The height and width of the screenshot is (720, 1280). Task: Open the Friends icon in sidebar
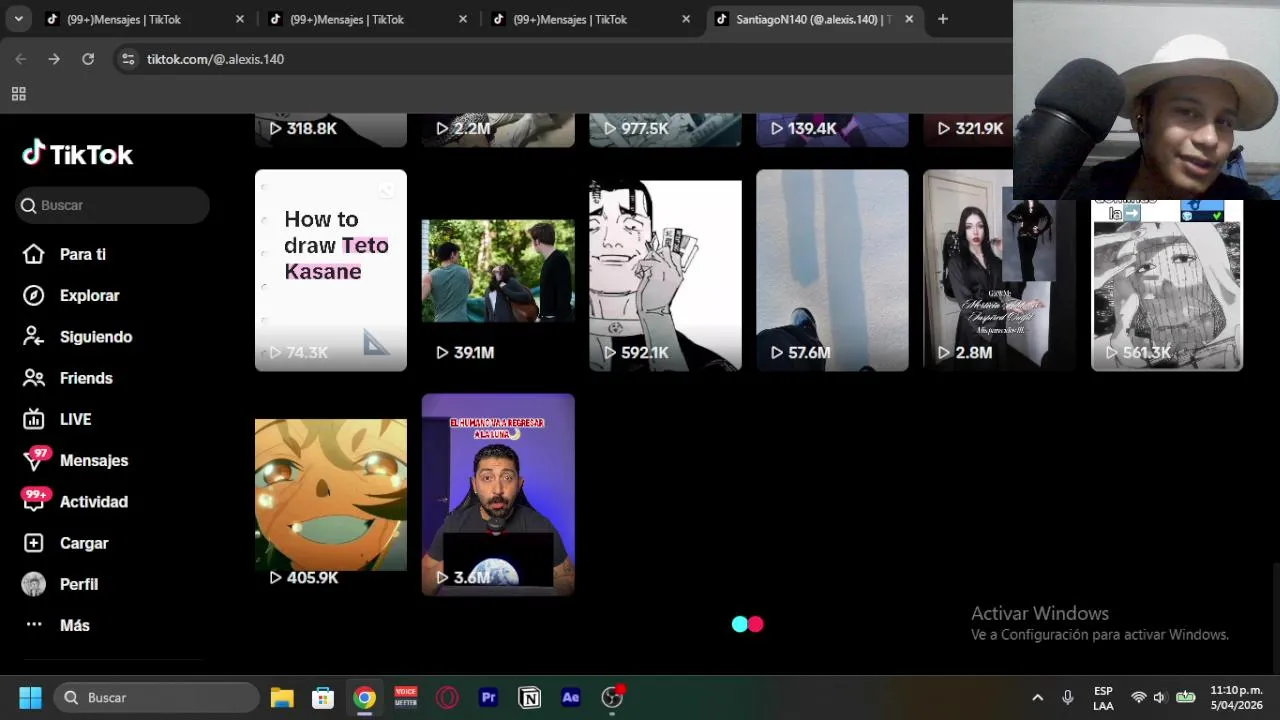tap(34, 378)
